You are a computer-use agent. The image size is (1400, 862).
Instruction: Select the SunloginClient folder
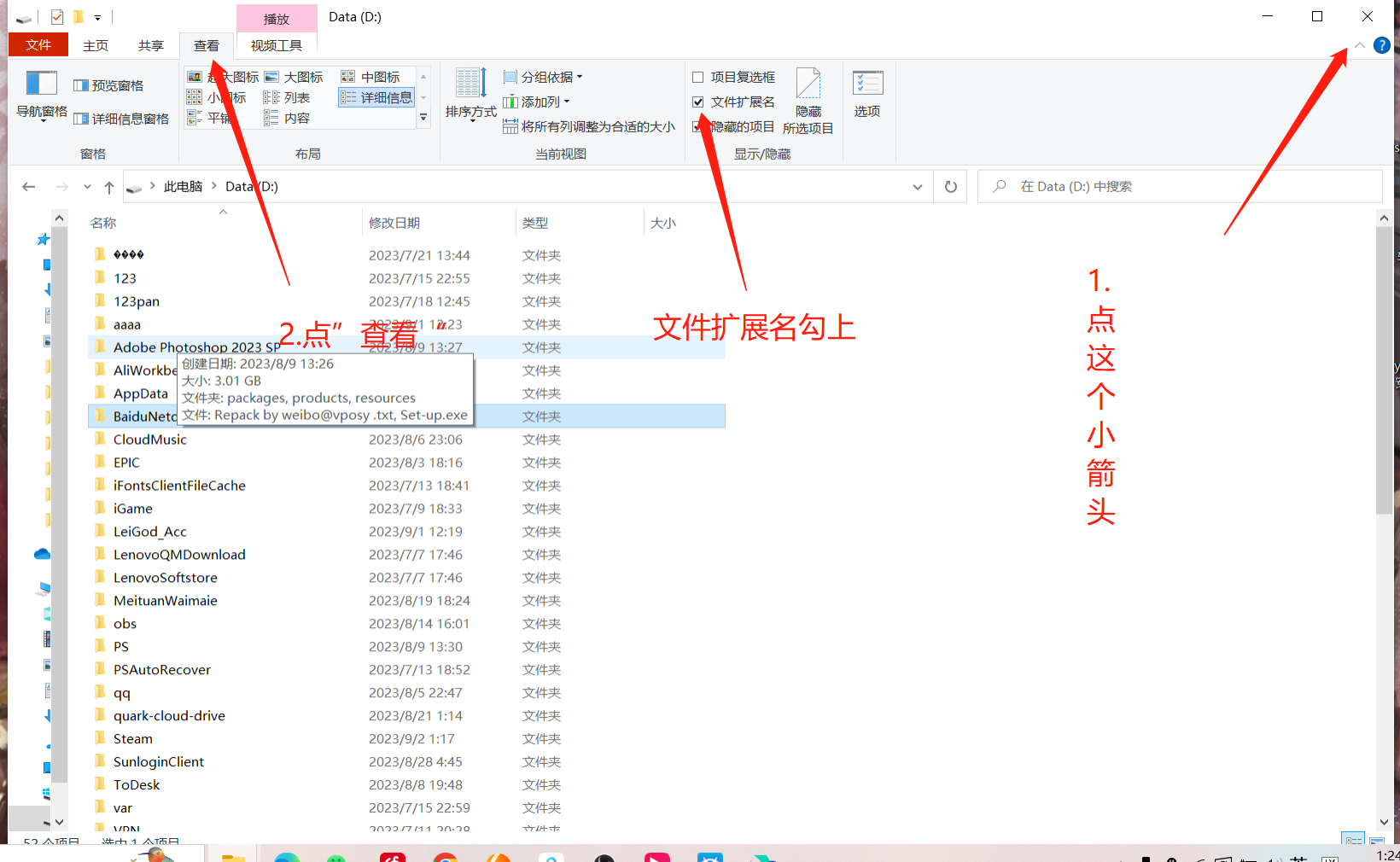[x=158, y=762]
